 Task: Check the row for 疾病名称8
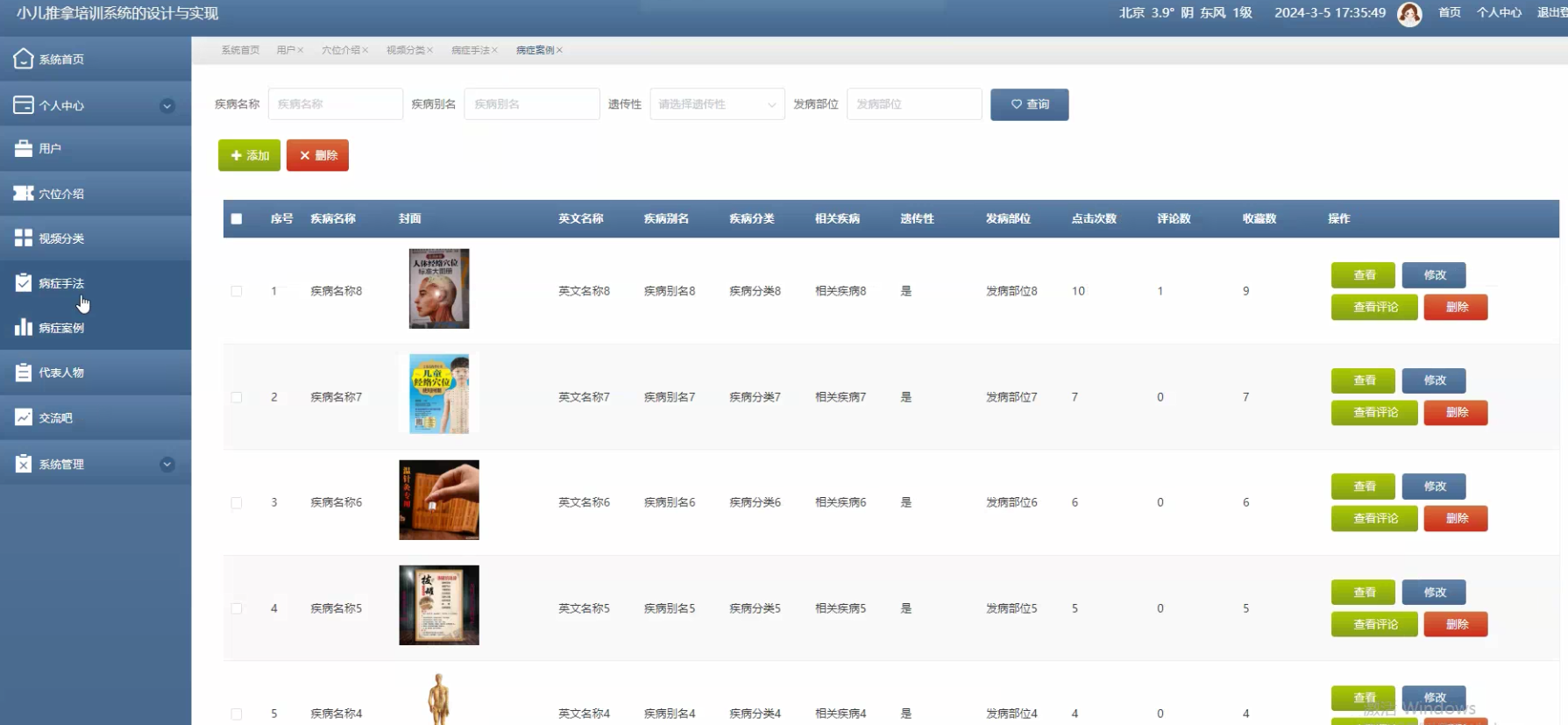pyautogui.click(x=237, y=291)
